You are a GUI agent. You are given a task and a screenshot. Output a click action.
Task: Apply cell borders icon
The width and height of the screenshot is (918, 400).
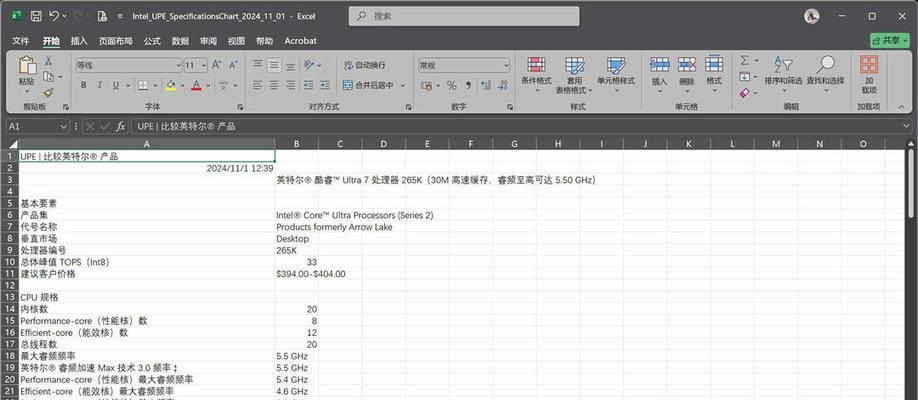coord(143,86)
